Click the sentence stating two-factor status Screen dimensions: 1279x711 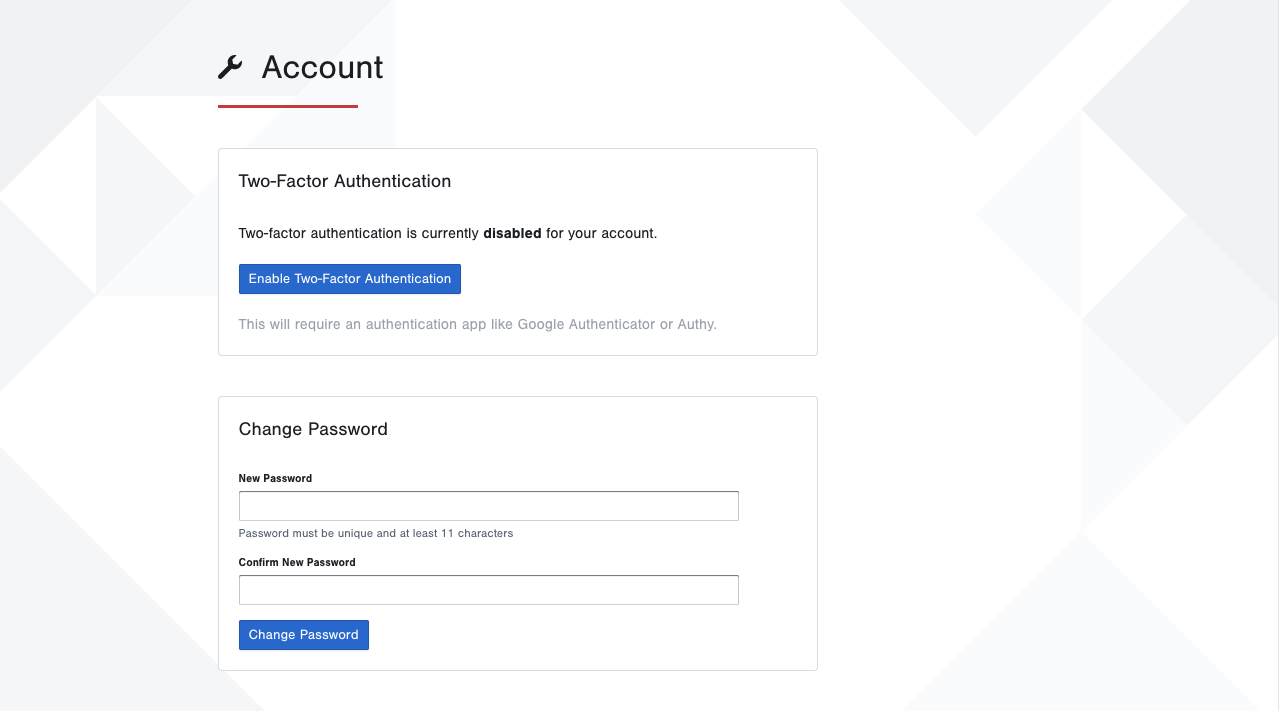click(448, 233)
